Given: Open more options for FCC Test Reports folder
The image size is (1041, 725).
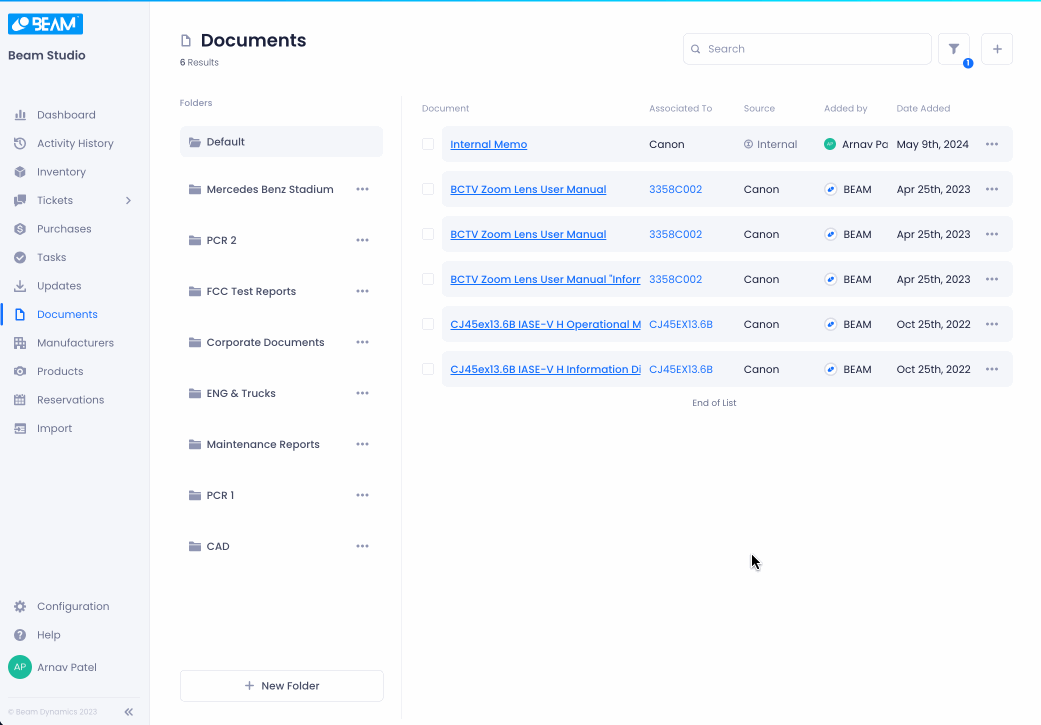Looking at the screenshot, I should coord(362,291).
